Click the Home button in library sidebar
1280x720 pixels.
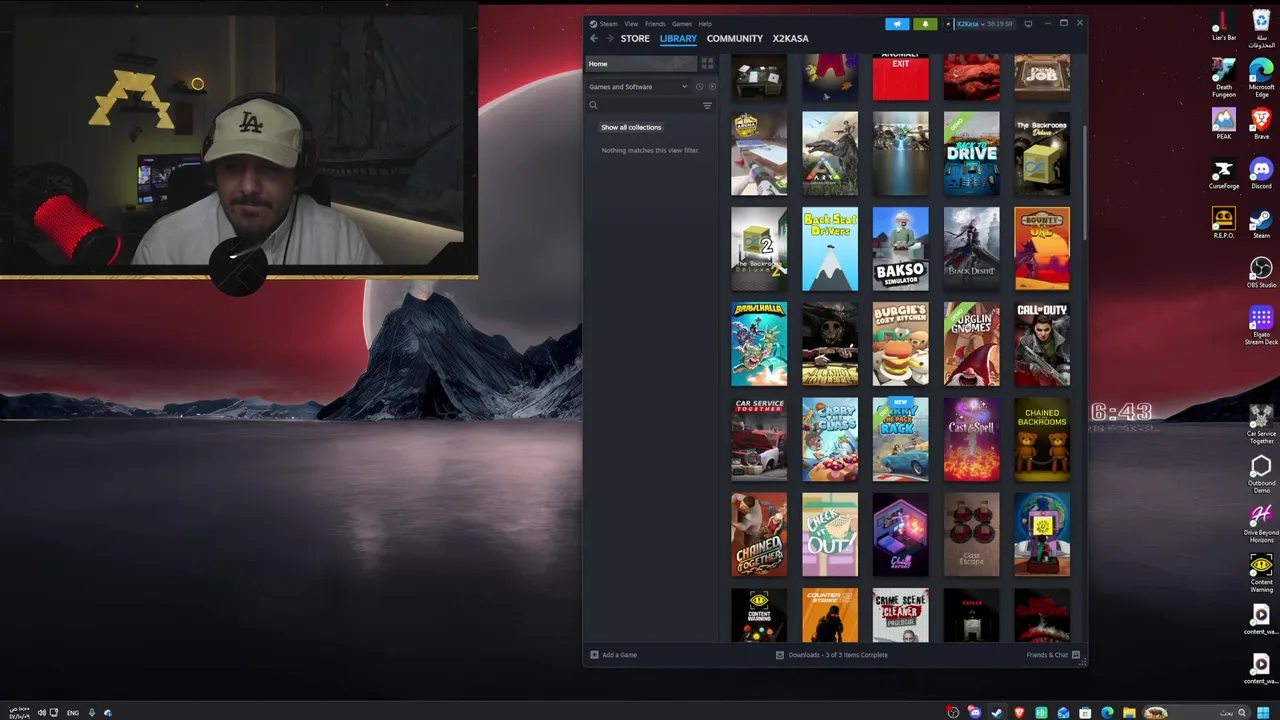(x=641, y=64)
